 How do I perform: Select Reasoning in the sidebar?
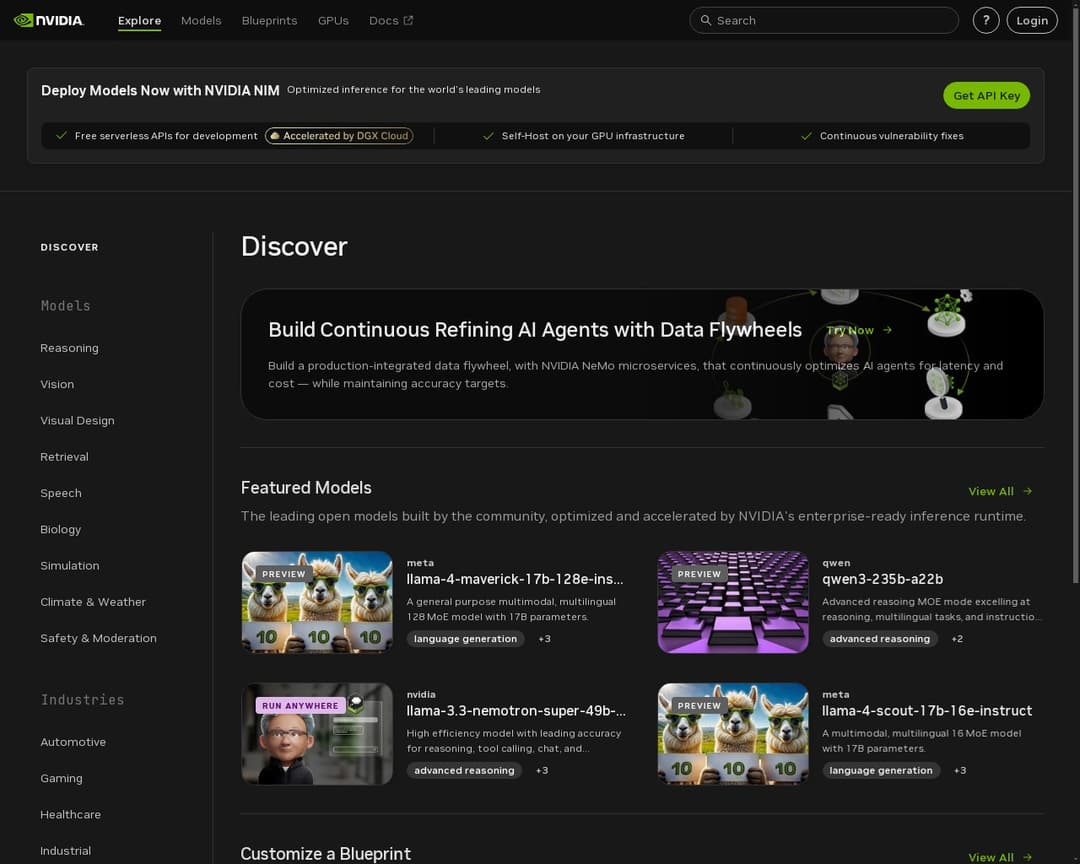point(69,348)
